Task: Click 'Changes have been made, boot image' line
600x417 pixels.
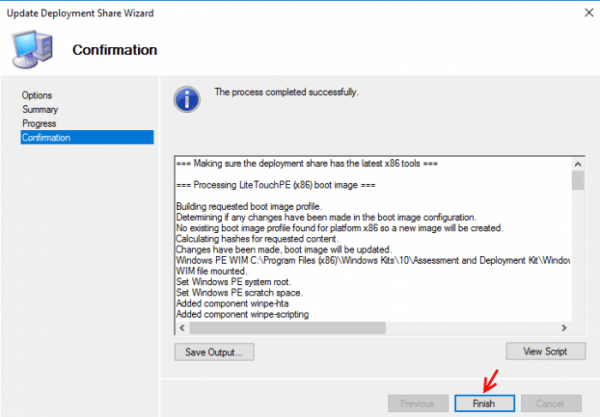Action: click(284, 249)
